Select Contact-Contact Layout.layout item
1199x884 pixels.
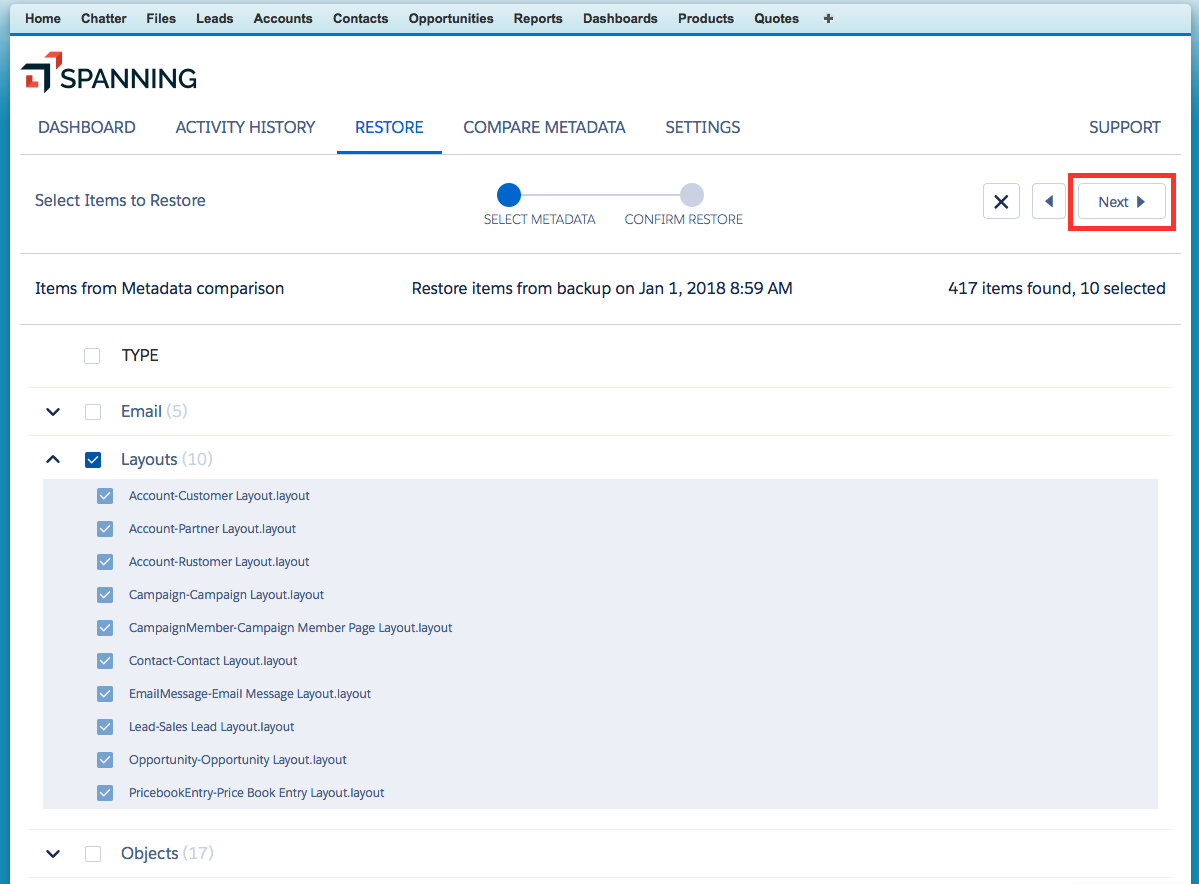tap(105, 660)
